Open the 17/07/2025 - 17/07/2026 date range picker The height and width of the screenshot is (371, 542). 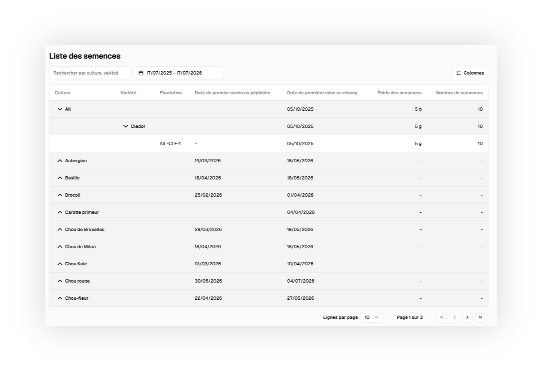[178, 73]
